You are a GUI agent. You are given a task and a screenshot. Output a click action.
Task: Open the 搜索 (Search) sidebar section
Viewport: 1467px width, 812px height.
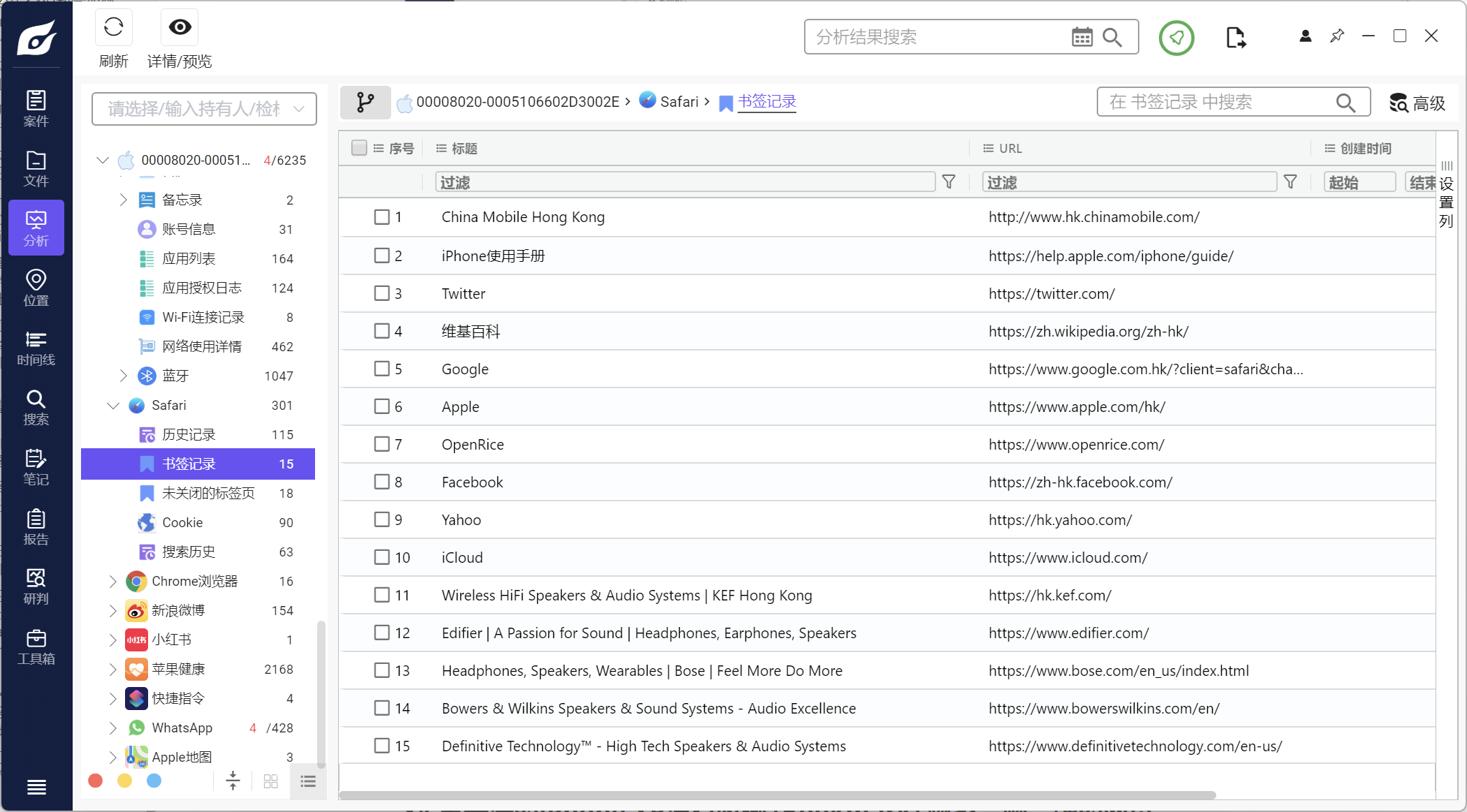tap(36, 407)
